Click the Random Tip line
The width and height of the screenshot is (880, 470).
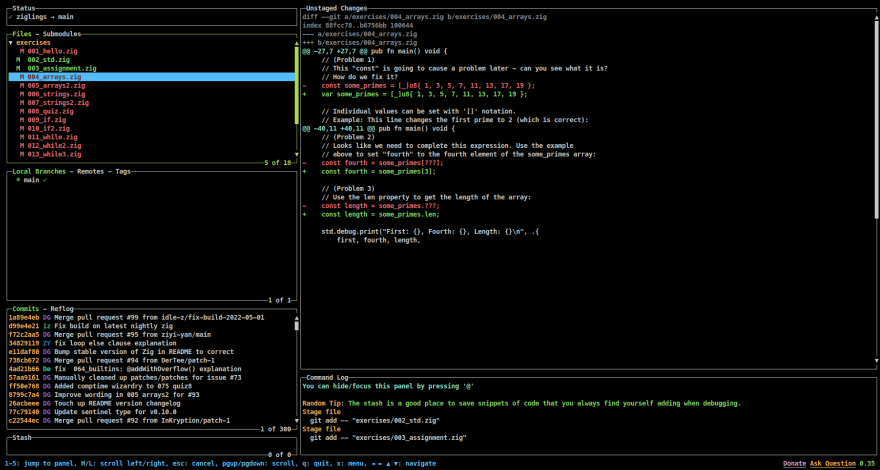click(x=522, y=403)
